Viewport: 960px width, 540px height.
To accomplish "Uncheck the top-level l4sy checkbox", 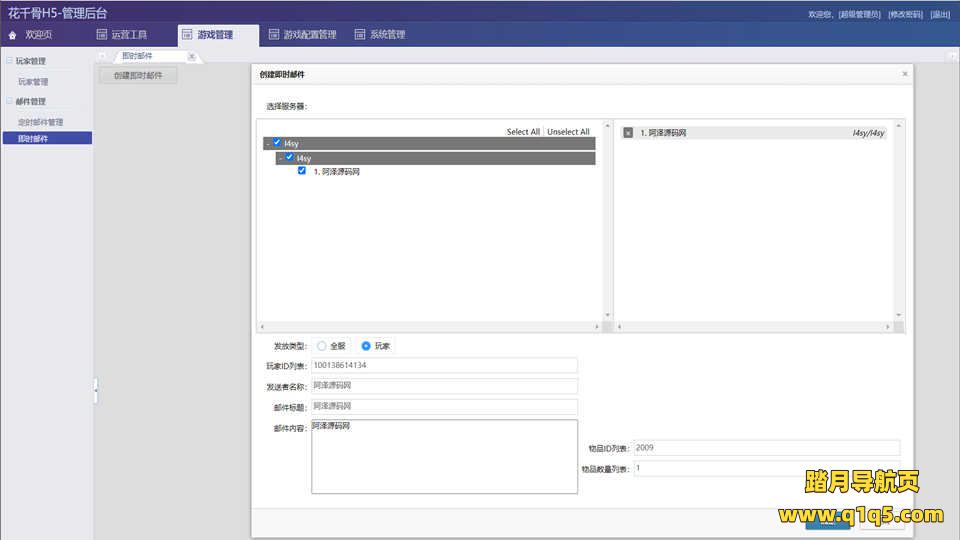I will [277, 143].
